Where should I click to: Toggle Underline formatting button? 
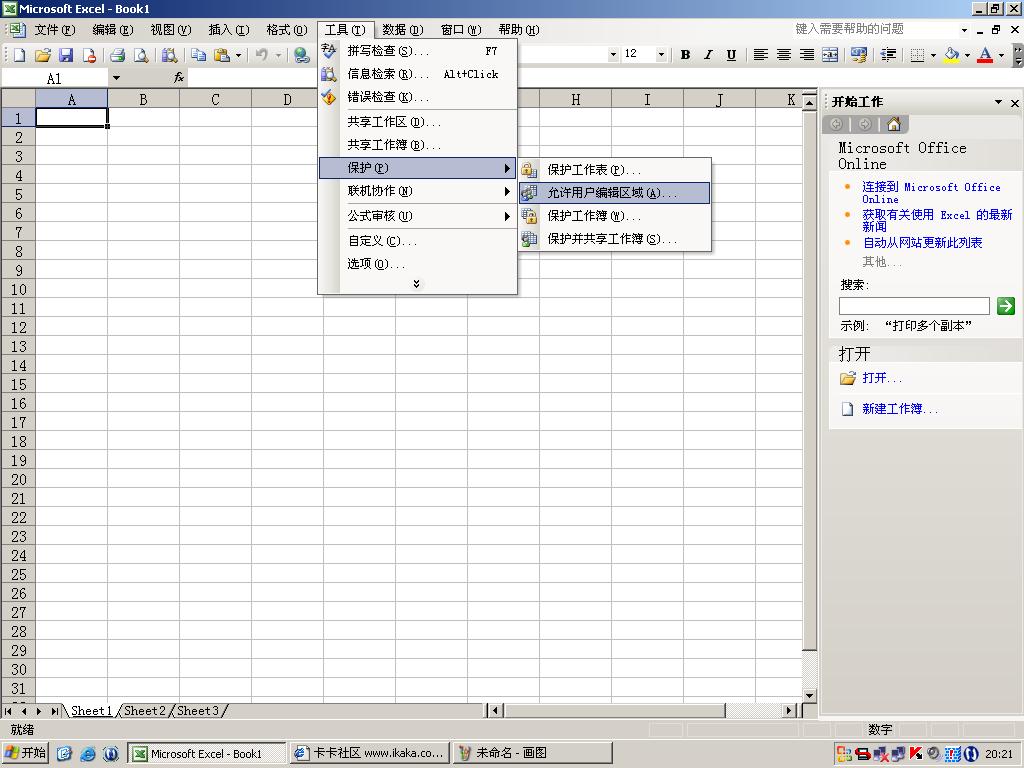pos(731,55)
